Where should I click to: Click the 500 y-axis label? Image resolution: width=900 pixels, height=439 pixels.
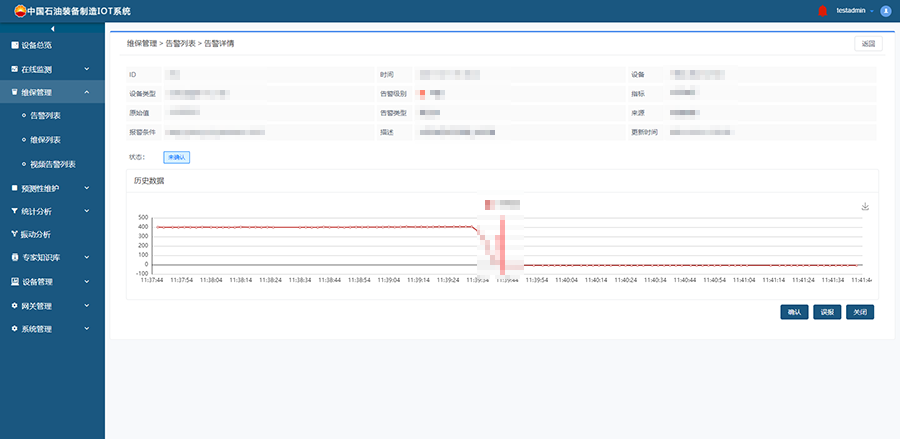coord(143,217)
